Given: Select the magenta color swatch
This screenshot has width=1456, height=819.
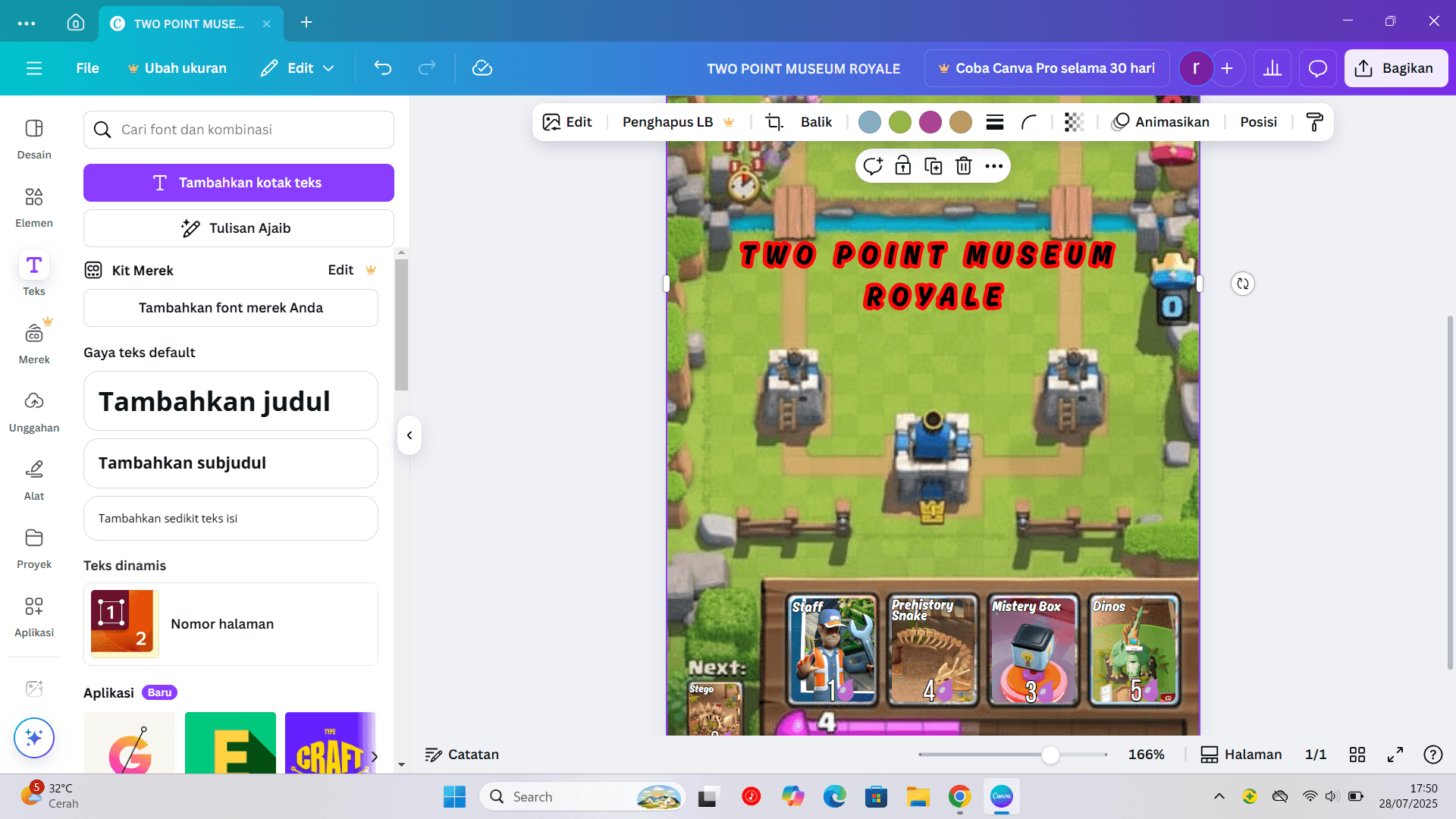Looking at the screenshot, I should [x=930, y=122].
